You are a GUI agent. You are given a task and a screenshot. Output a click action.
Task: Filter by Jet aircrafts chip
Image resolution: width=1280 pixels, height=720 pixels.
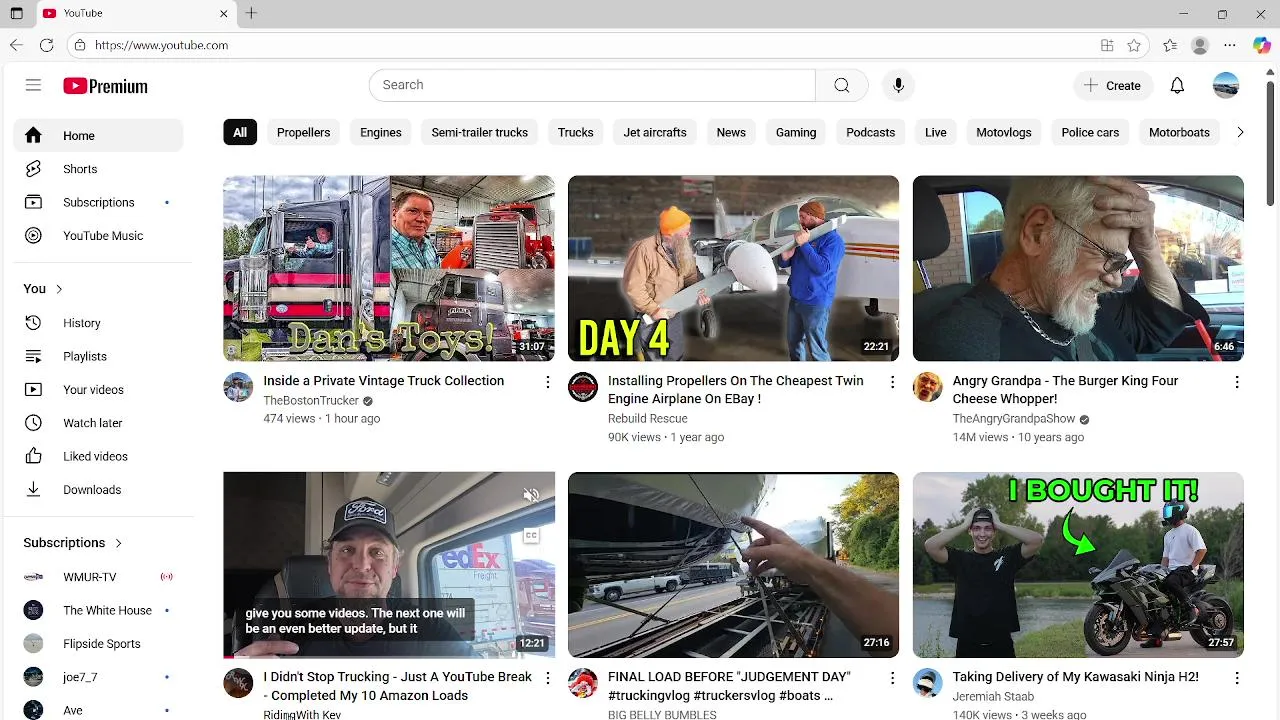point(655,132)
